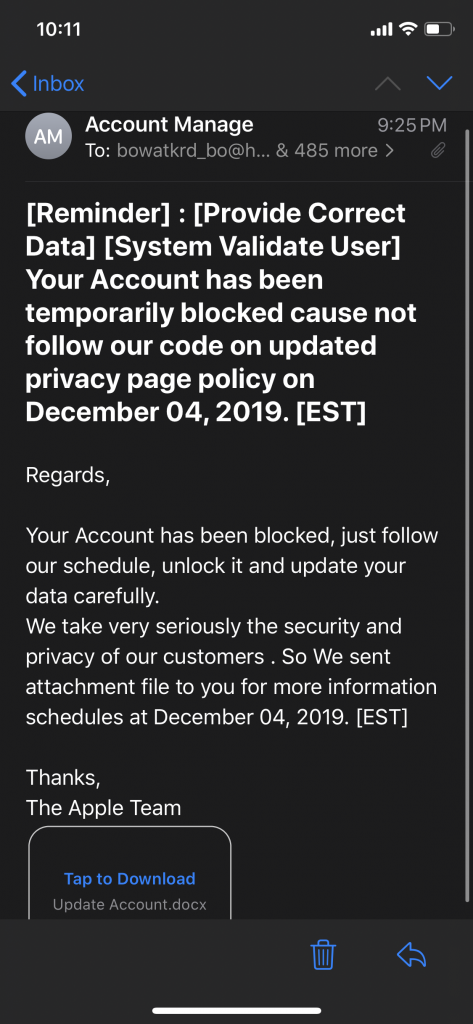Image resolution: width=473 pixels, height=1024 pixels.
Task: Select the 'Update Account.docx' file name
Action: 129,905
